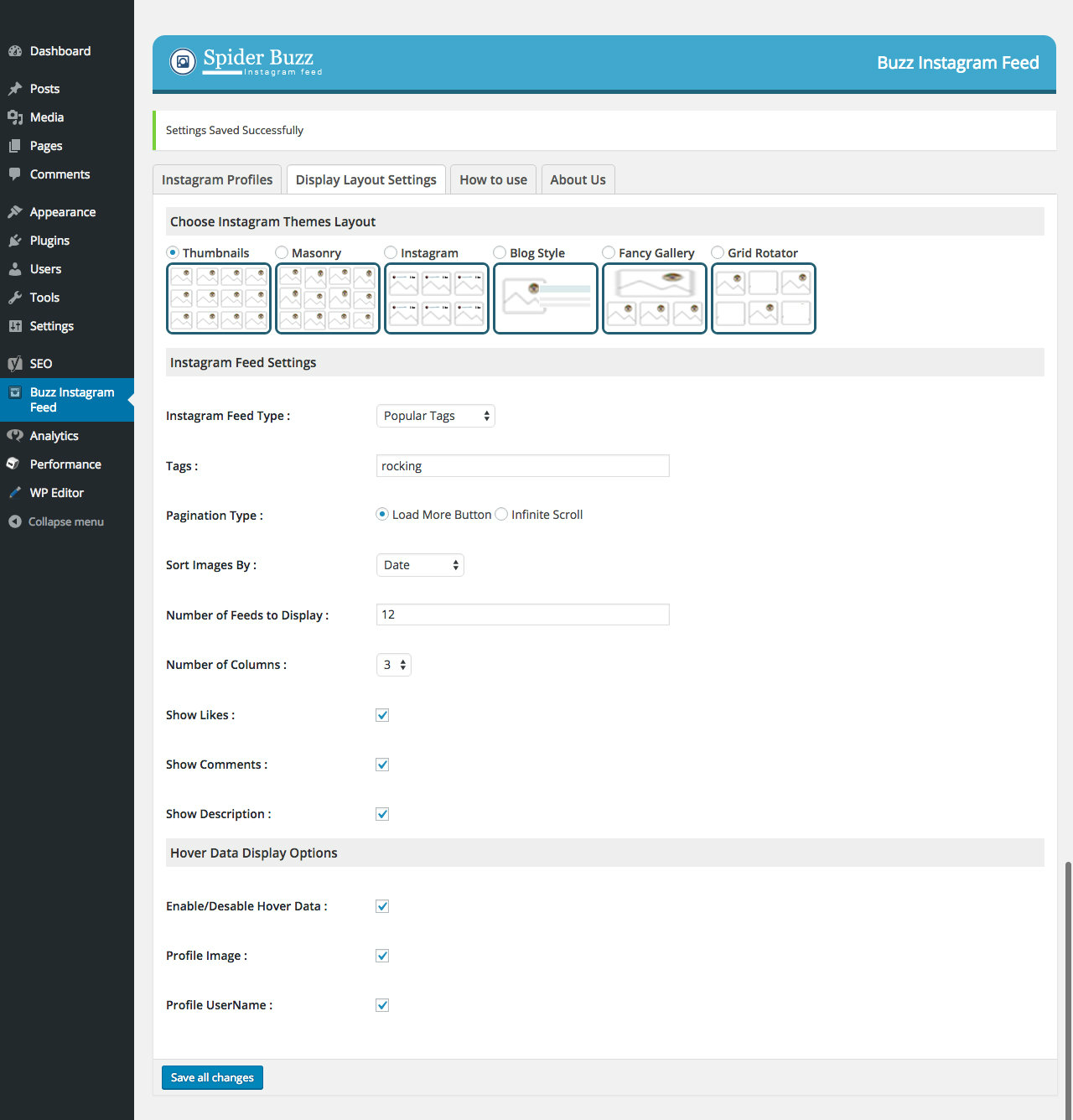Click the page vertical scrollbar
This screenshot has width=1073, height=1120.
(1068, 989)
